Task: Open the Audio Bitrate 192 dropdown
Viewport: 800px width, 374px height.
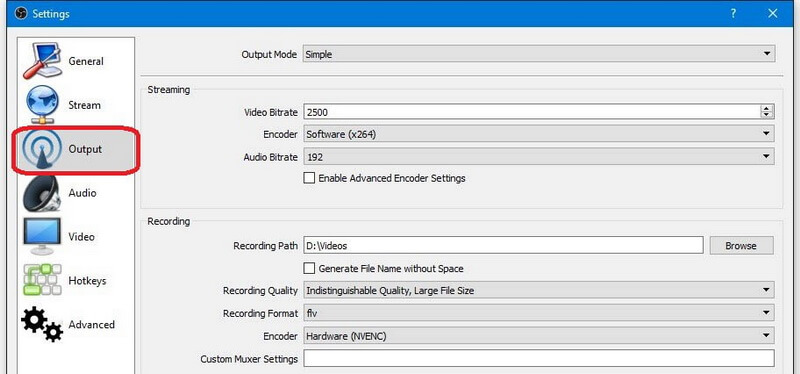Action: point(539,157)
